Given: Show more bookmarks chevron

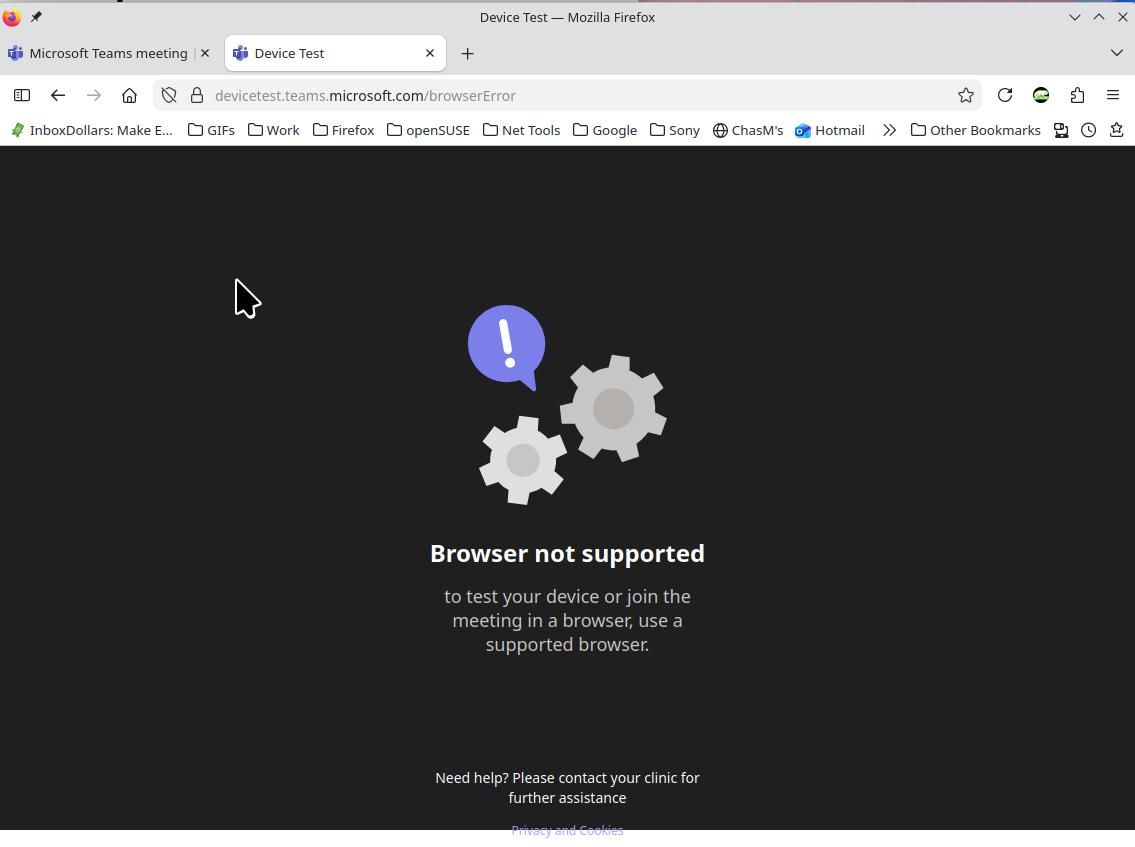Looking at the screenshot, I should click(889, 130).
